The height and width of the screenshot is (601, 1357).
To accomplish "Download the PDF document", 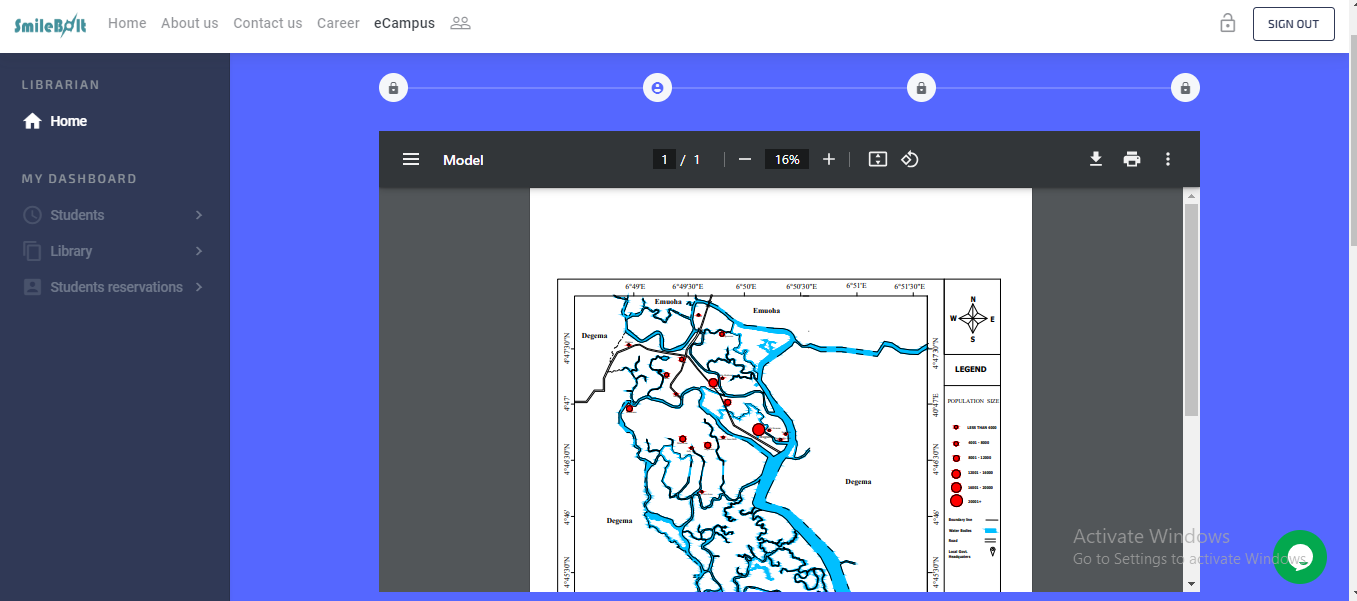I will point(1096,159).
